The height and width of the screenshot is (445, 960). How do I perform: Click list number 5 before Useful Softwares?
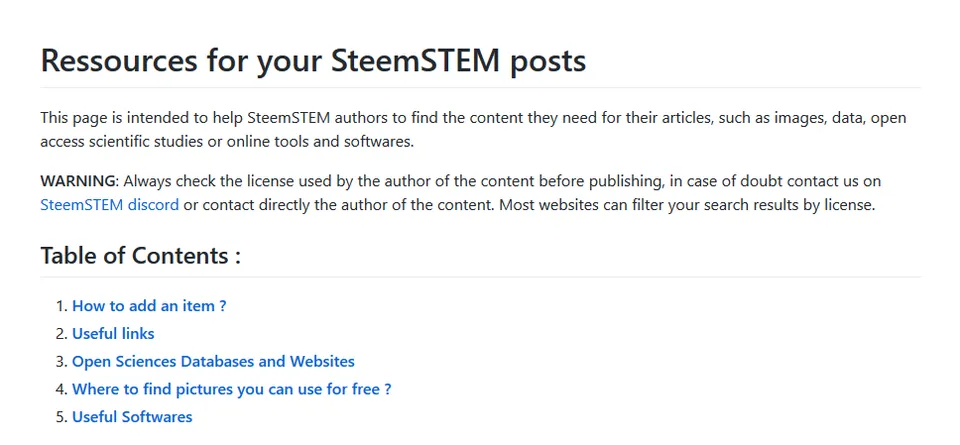[61, 417]
